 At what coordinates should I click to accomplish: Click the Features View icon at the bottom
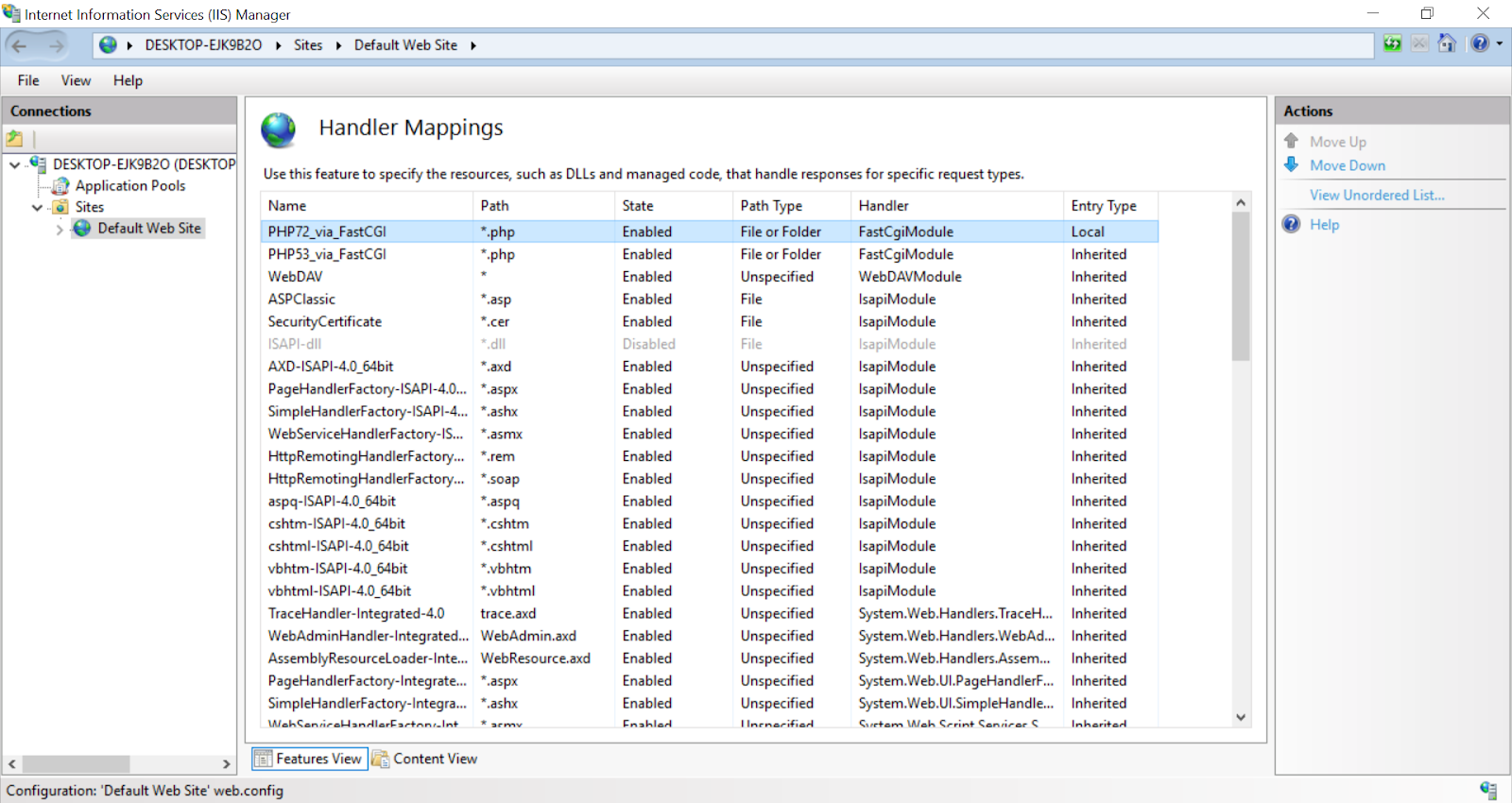point(263,759)
